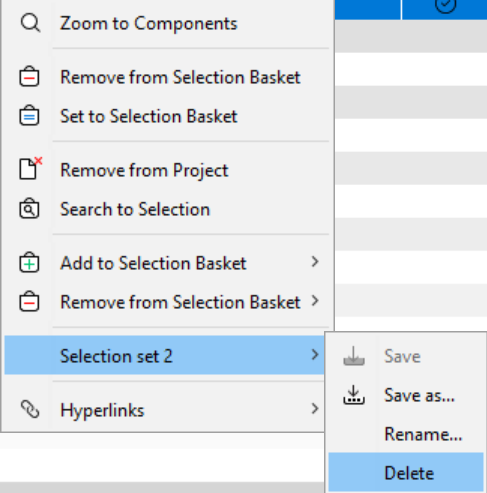The width and height of the screenshot is (487, 493).
Task: Expand the Hyperlinks submenu arrow
Action: [x=315, y=409]
